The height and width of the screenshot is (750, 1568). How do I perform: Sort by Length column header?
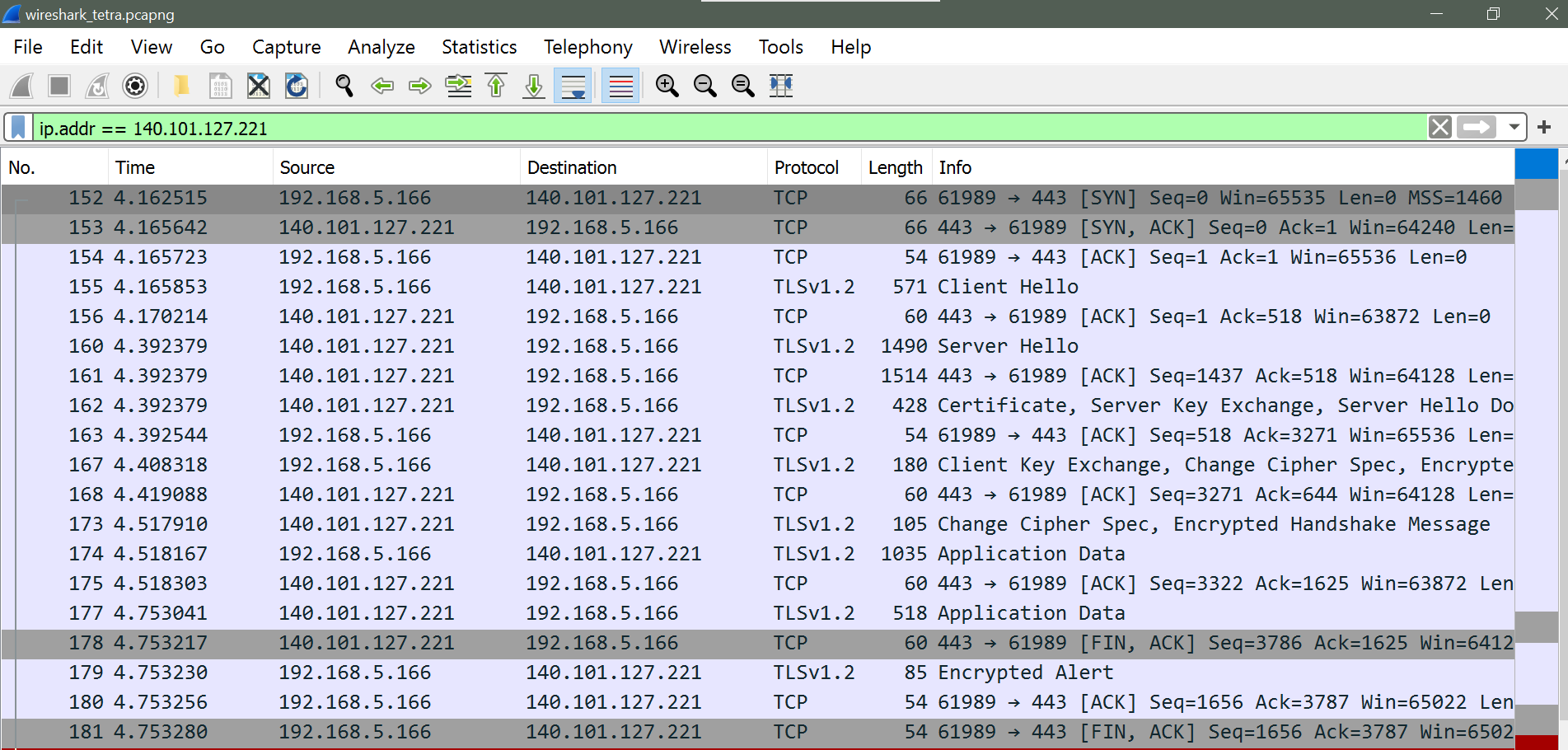896,167
